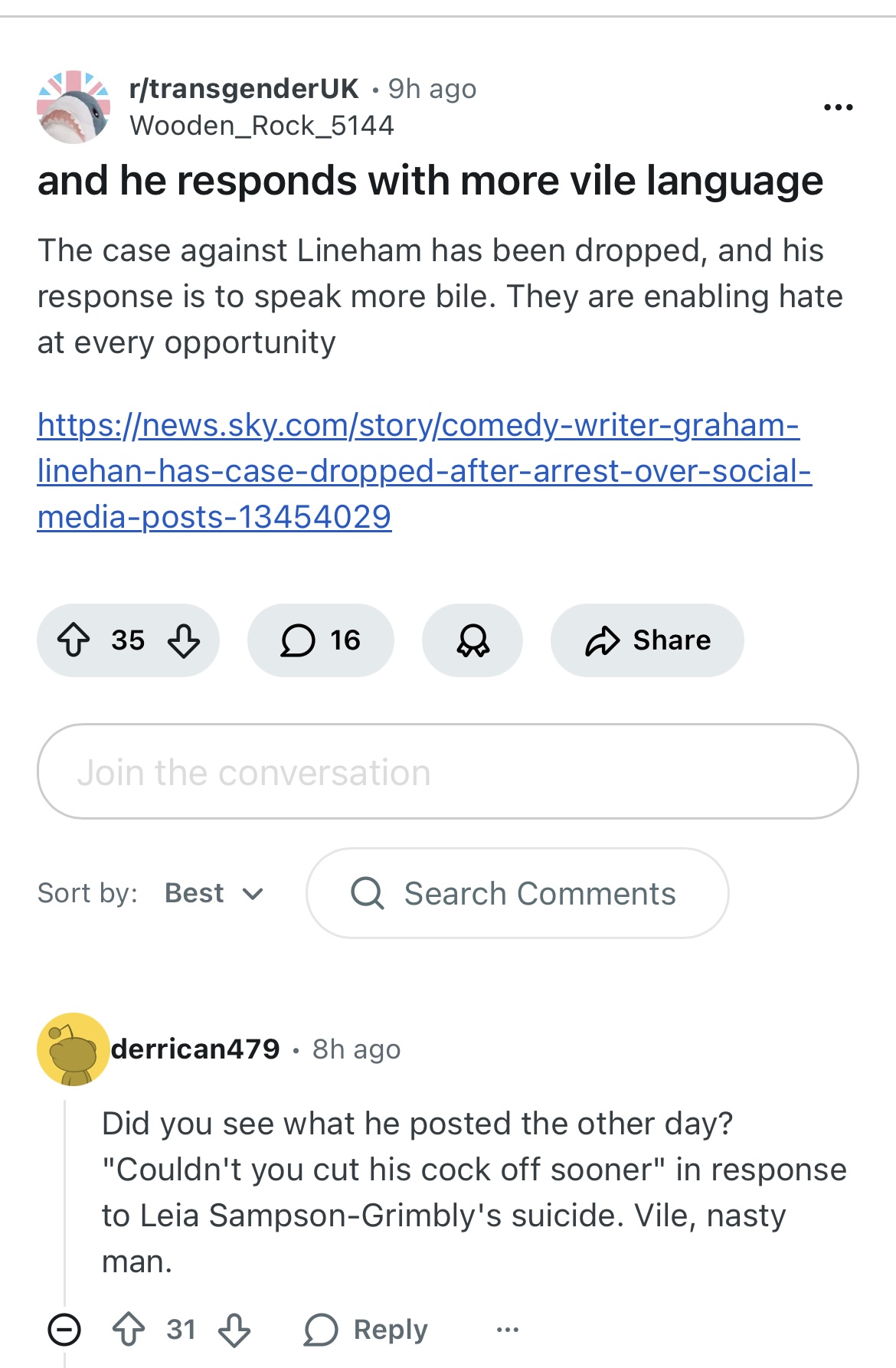Give an award to the post
The width and height of the screenshot is (896, 1368).
[473, 640]
